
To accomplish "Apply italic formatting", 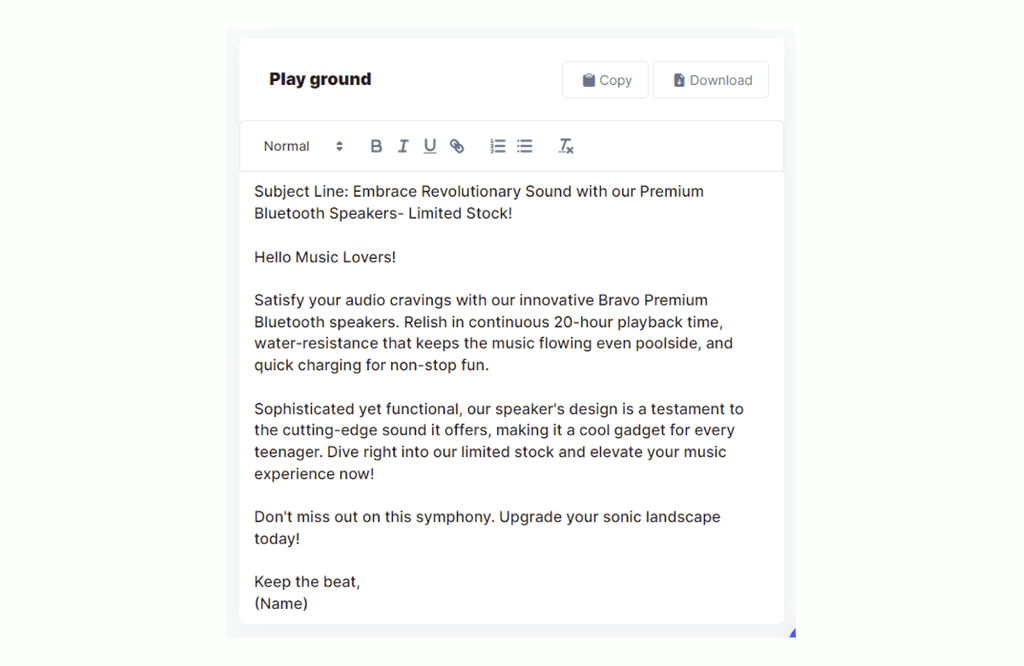I will (403, 146).
